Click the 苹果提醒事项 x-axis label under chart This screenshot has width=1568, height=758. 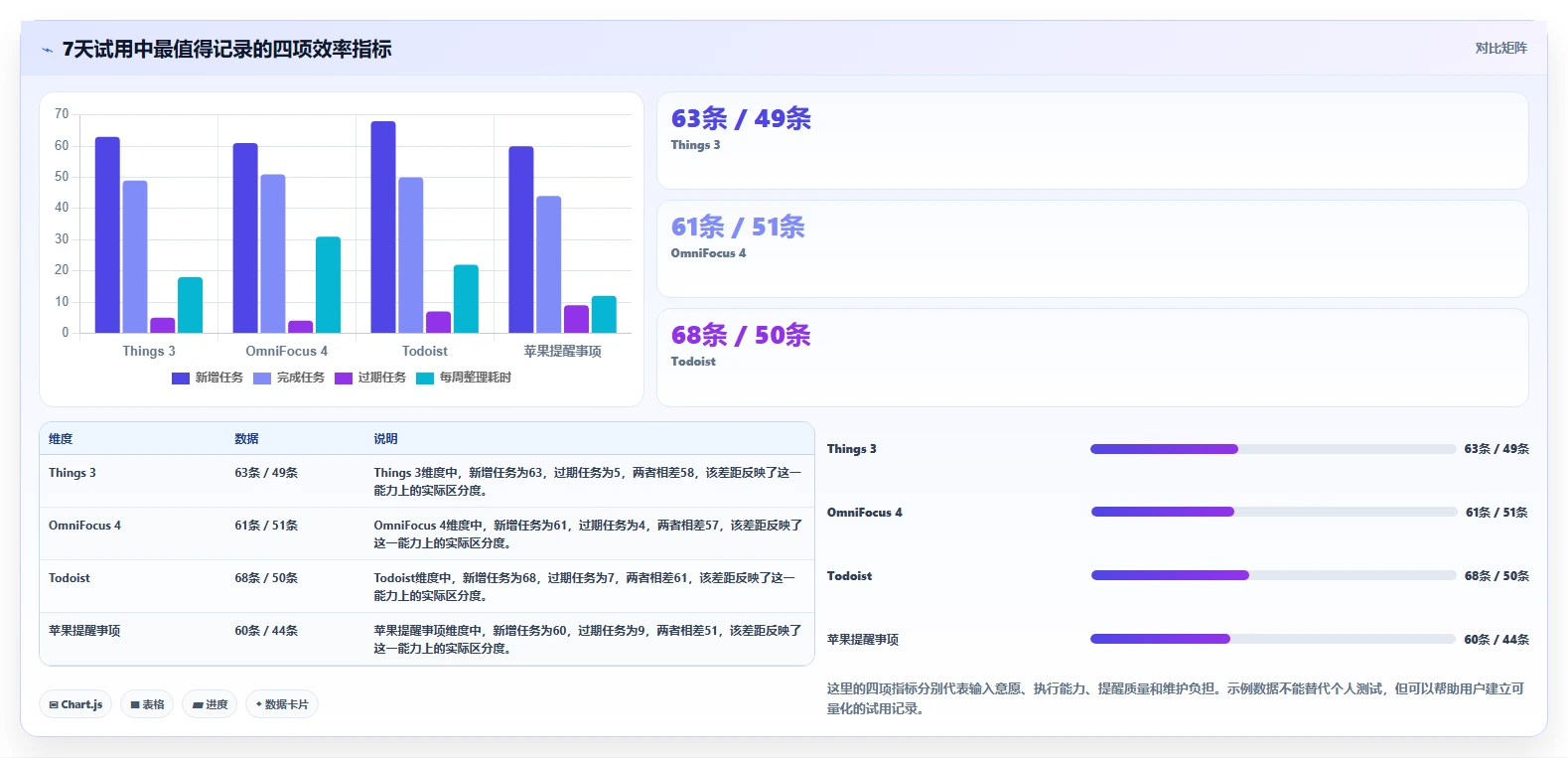[x=562, y=352]
